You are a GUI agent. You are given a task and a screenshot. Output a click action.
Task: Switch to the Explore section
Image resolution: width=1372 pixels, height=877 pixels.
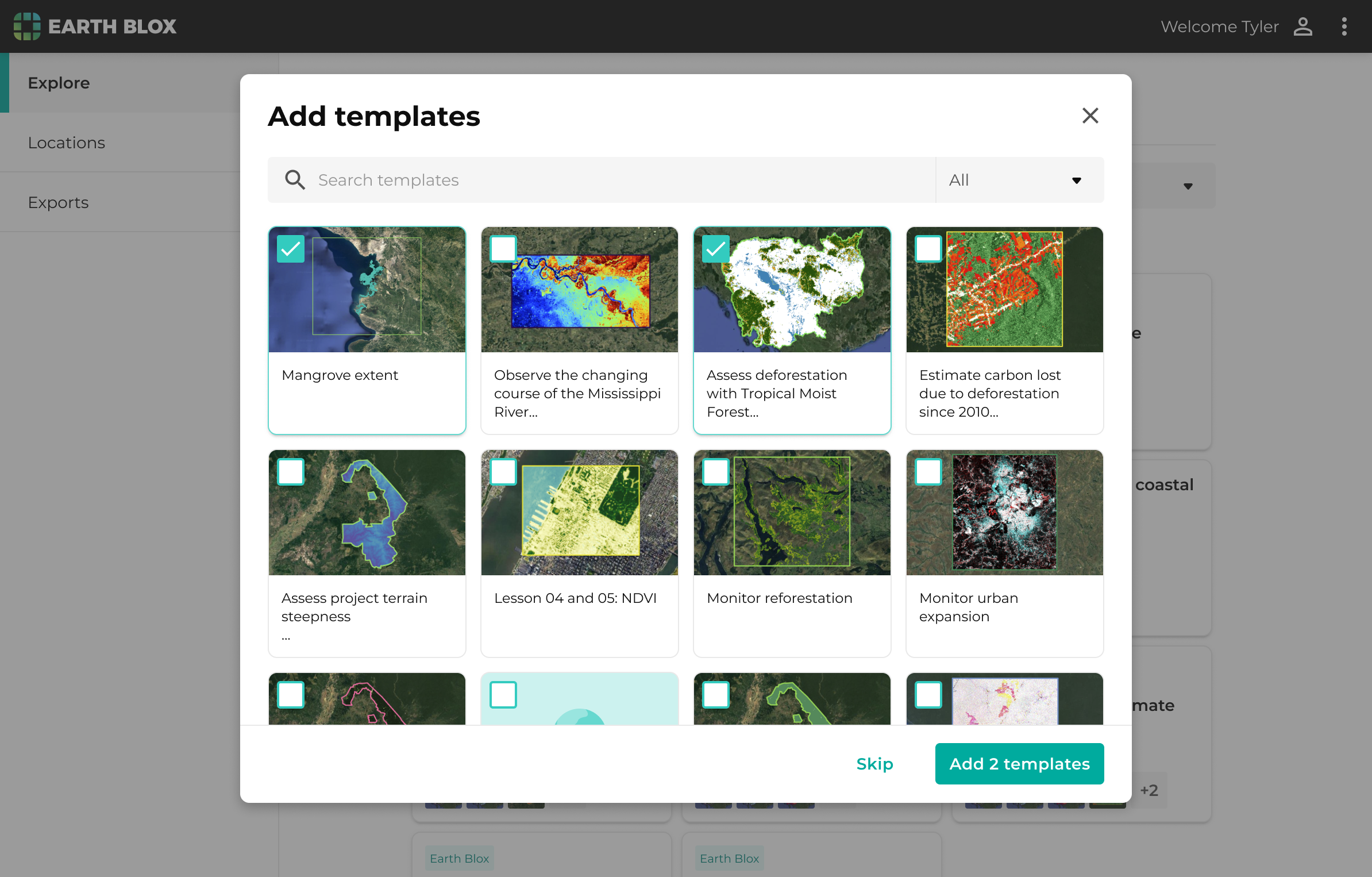point(59,83)
